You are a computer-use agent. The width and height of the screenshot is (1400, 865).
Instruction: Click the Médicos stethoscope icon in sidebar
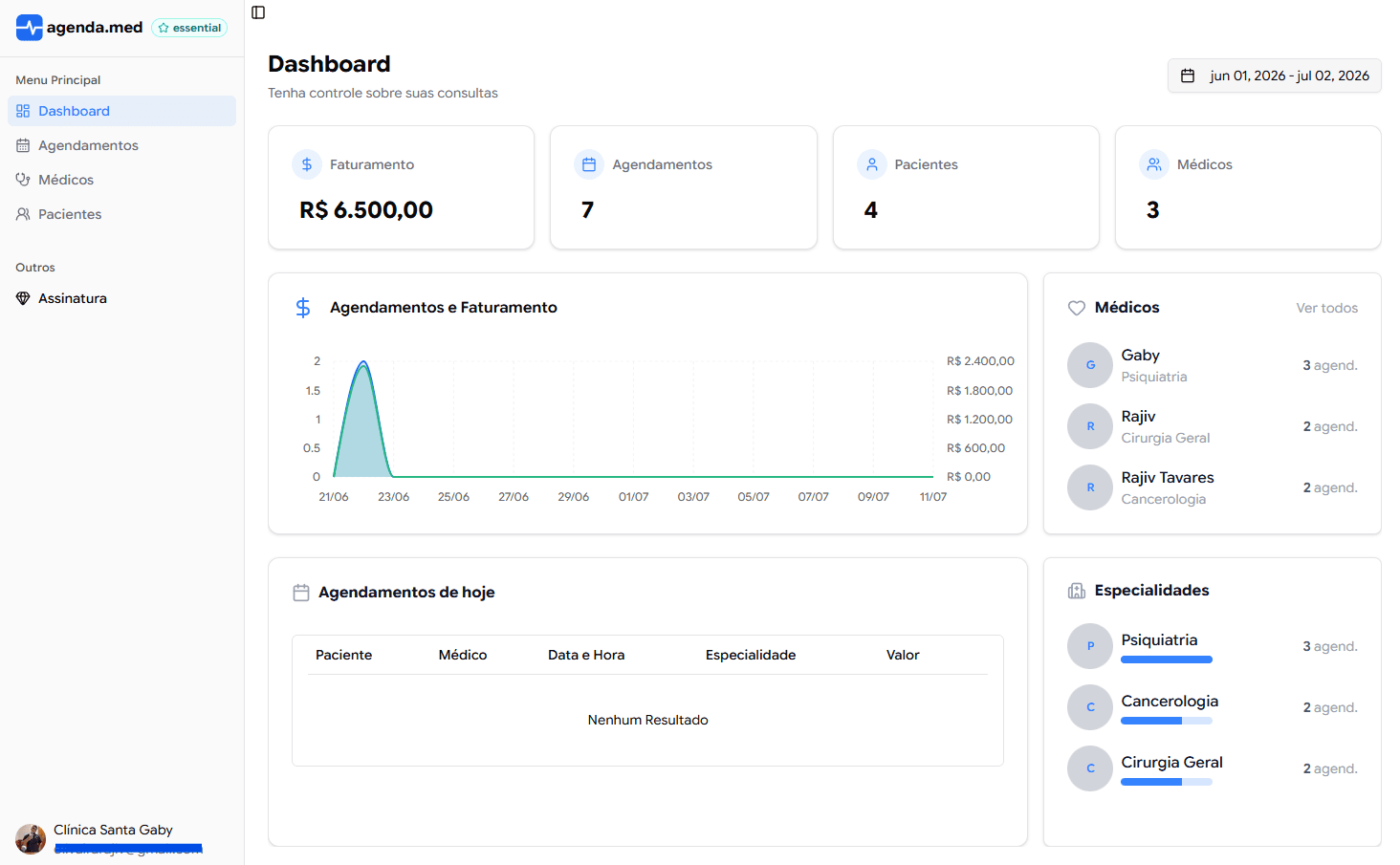(x=23, y=180)
